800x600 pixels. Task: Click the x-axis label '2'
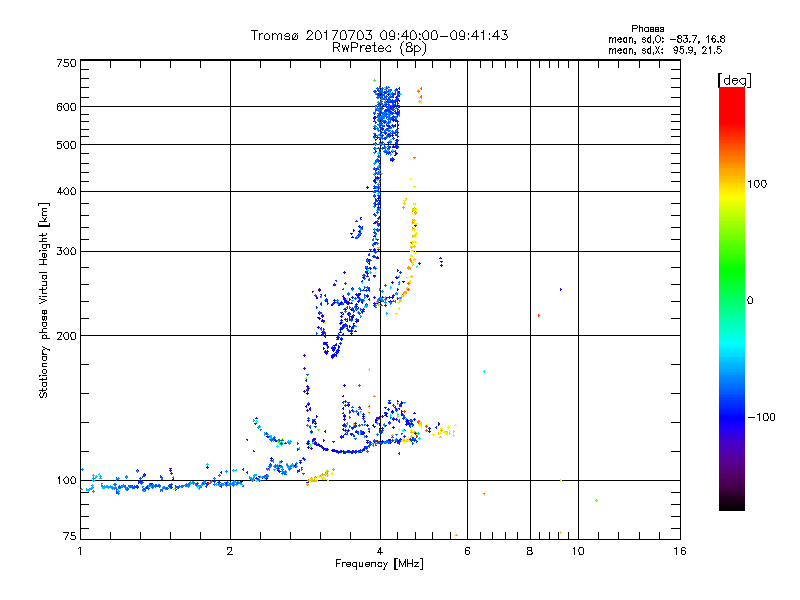pyautogui.click(x=230, y=551)
